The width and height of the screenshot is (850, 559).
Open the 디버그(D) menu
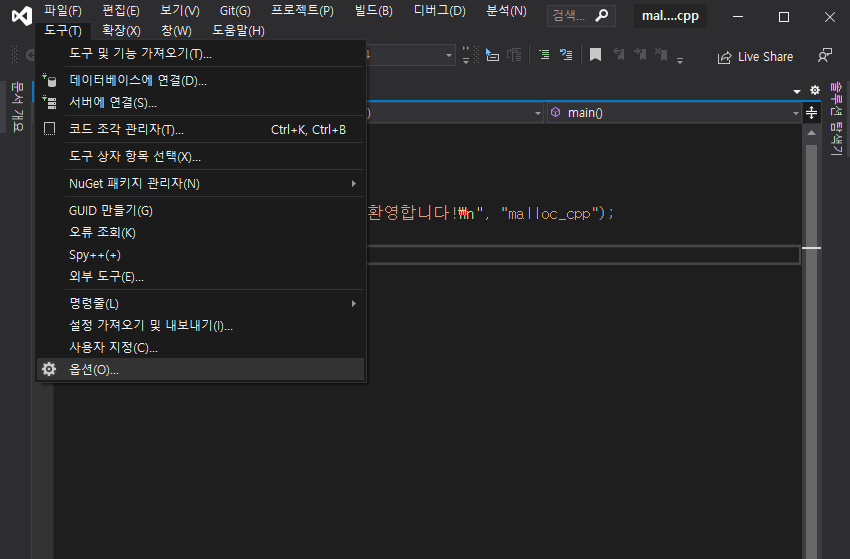pos(440,10)
